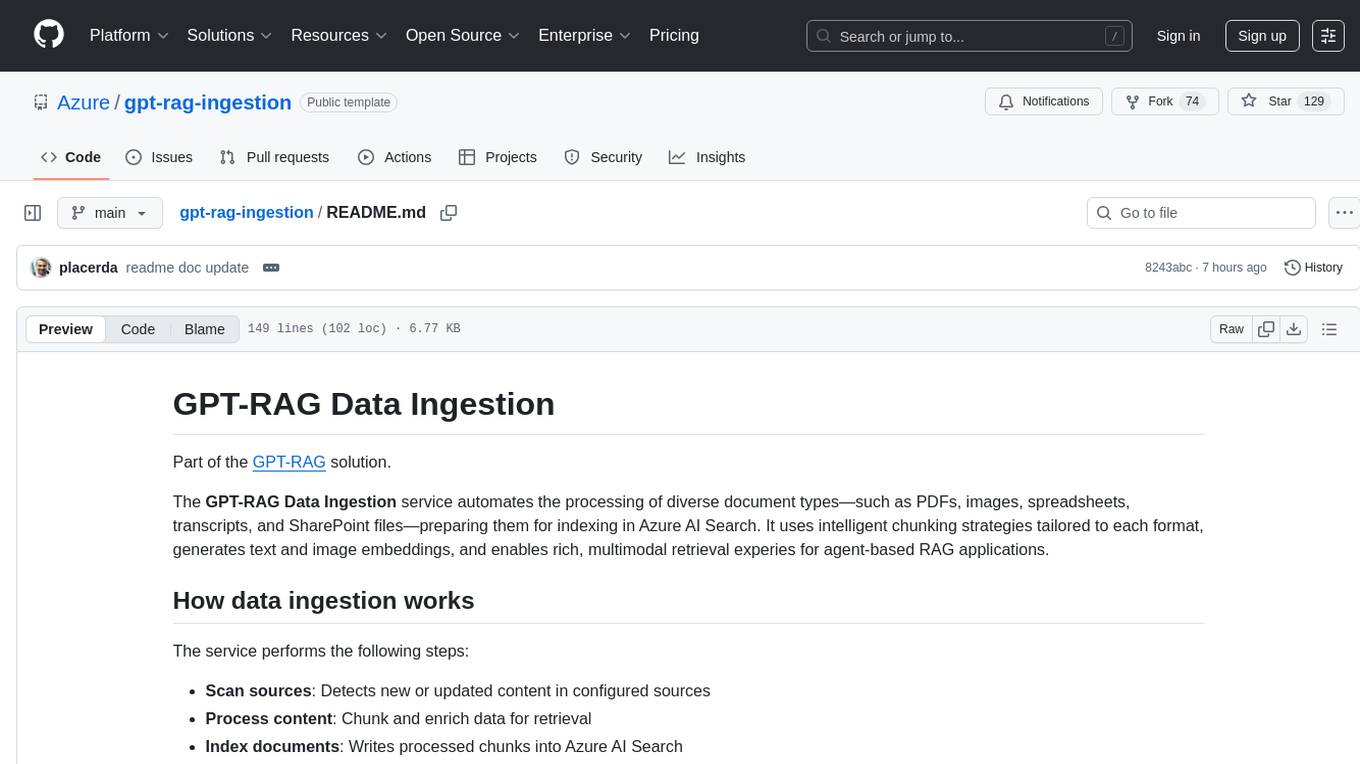Click the Process content list item

point(398,719)
